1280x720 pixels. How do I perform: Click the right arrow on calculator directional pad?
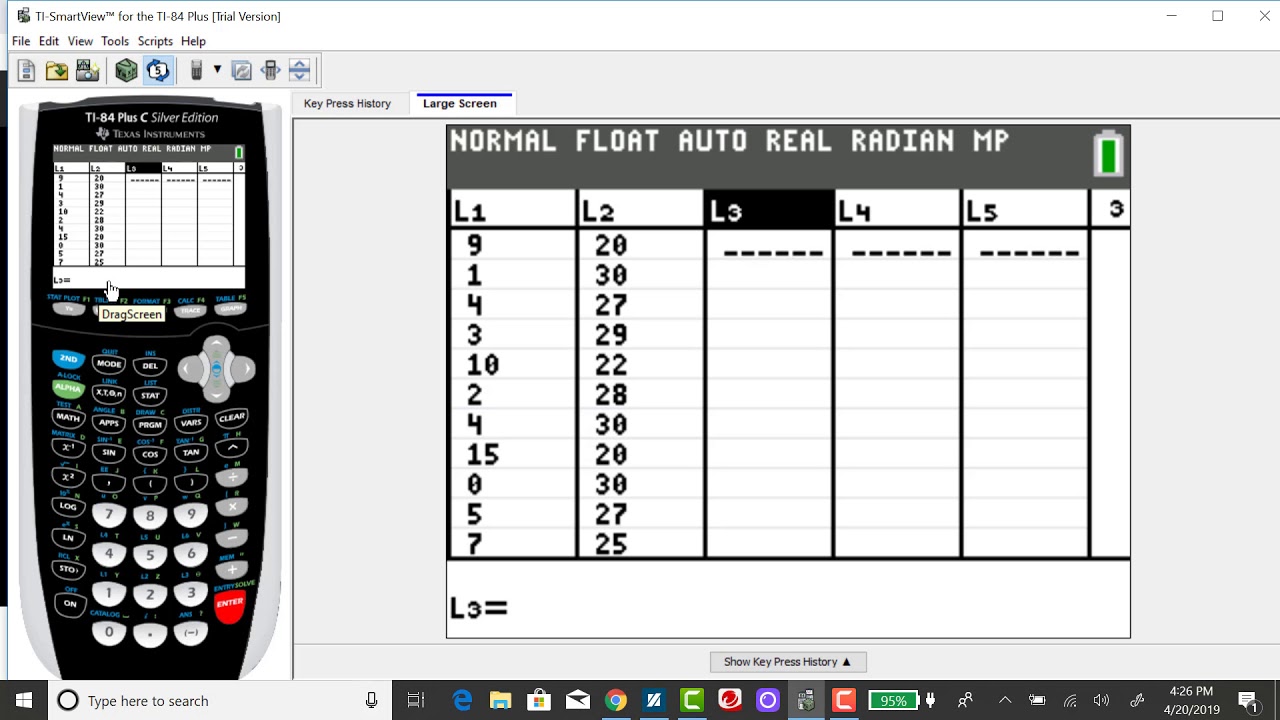[x=244, y=369]
